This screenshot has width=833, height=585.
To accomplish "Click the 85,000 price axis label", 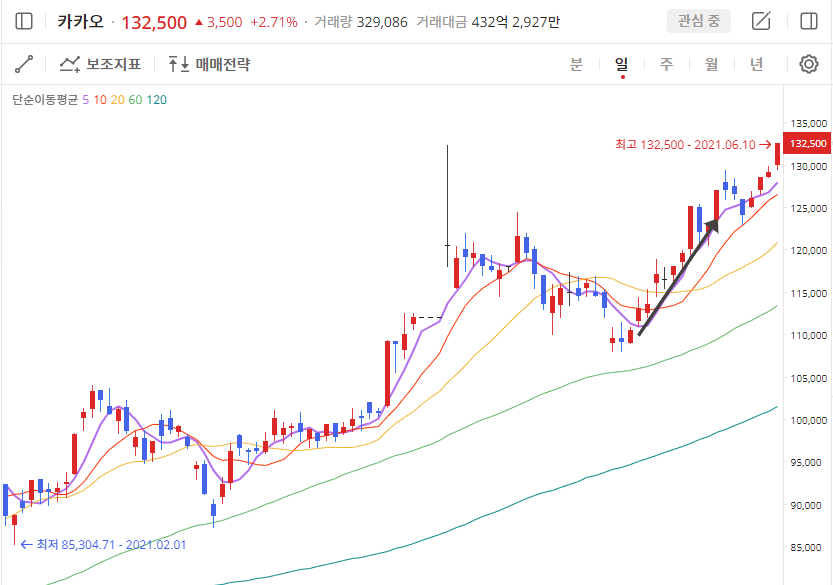I will pos(808,547).
